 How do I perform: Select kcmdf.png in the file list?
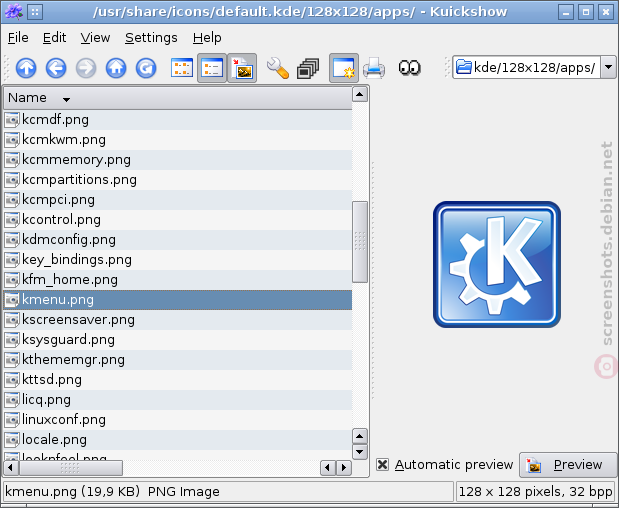pos(177,120)
